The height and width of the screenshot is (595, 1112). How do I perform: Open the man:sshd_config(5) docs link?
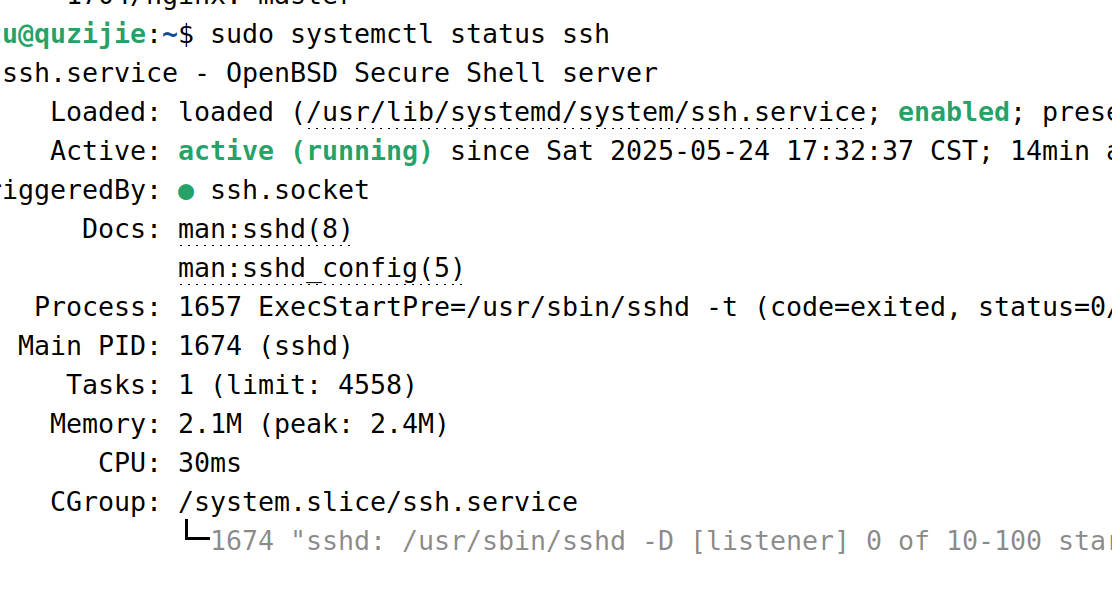click(321, 269)
